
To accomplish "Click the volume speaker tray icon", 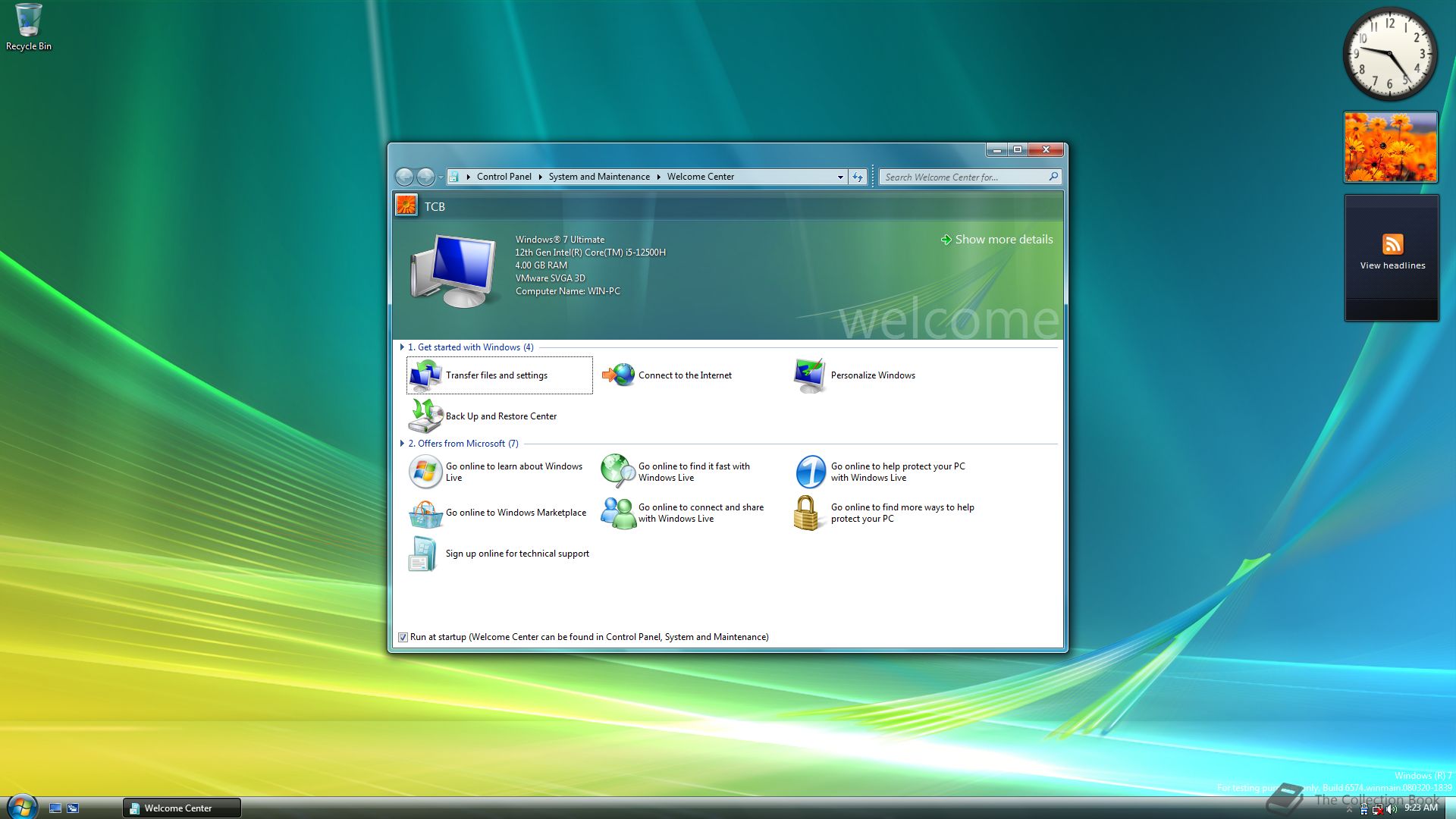I will 1392,809.
